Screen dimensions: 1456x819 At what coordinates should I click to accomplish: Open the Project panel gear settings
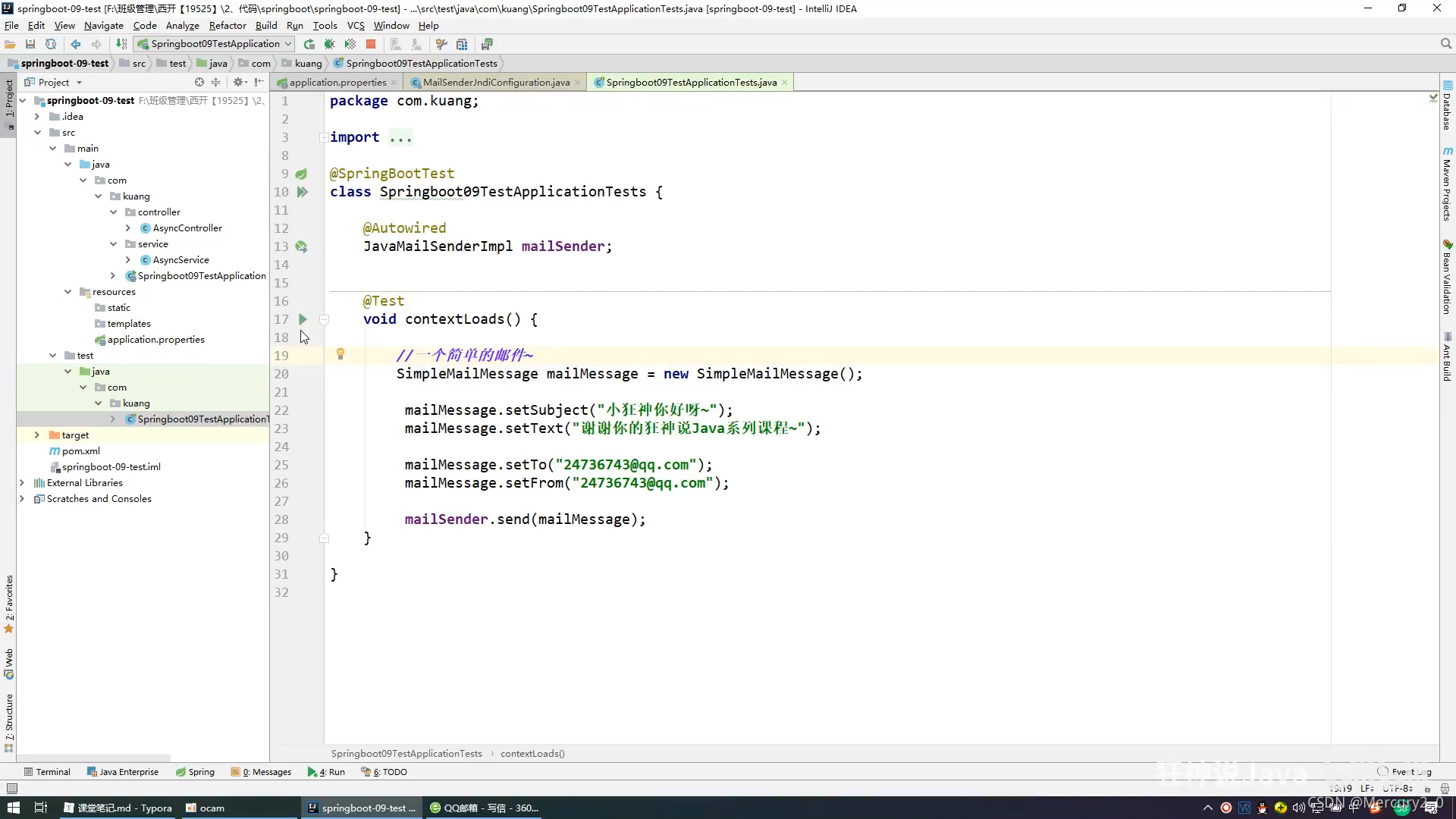(240, 82)
